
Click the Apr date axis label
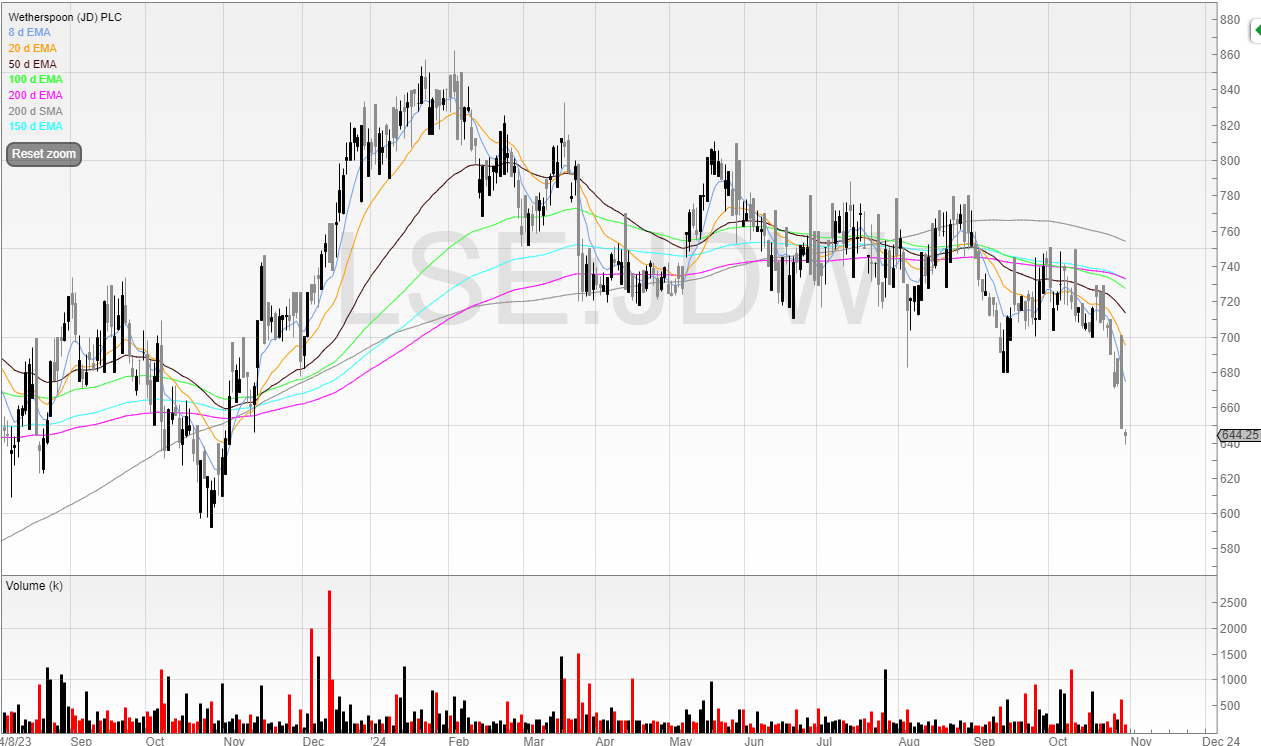604,741
